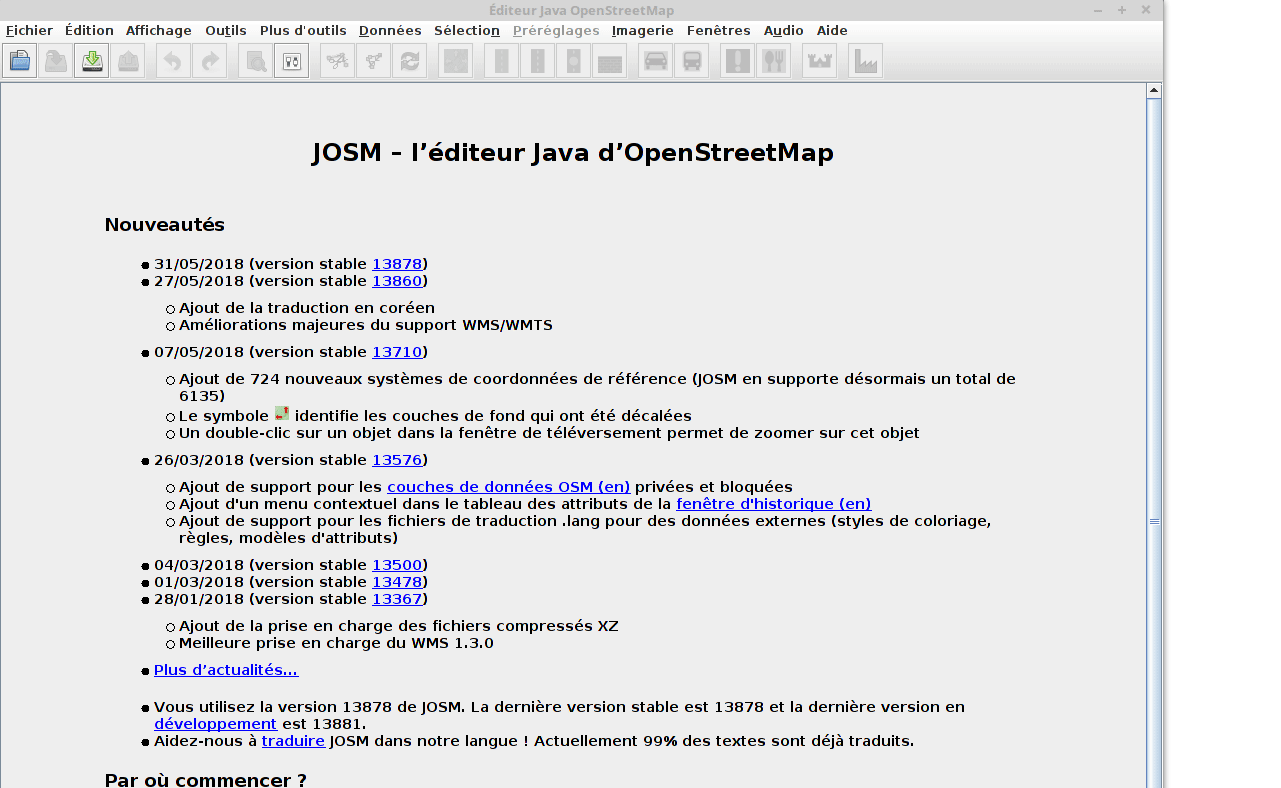Image resolution: width=1281 pixels, height=788 pixels.
Task: Click the crossroads preset icon
Action: pos(455,61)
